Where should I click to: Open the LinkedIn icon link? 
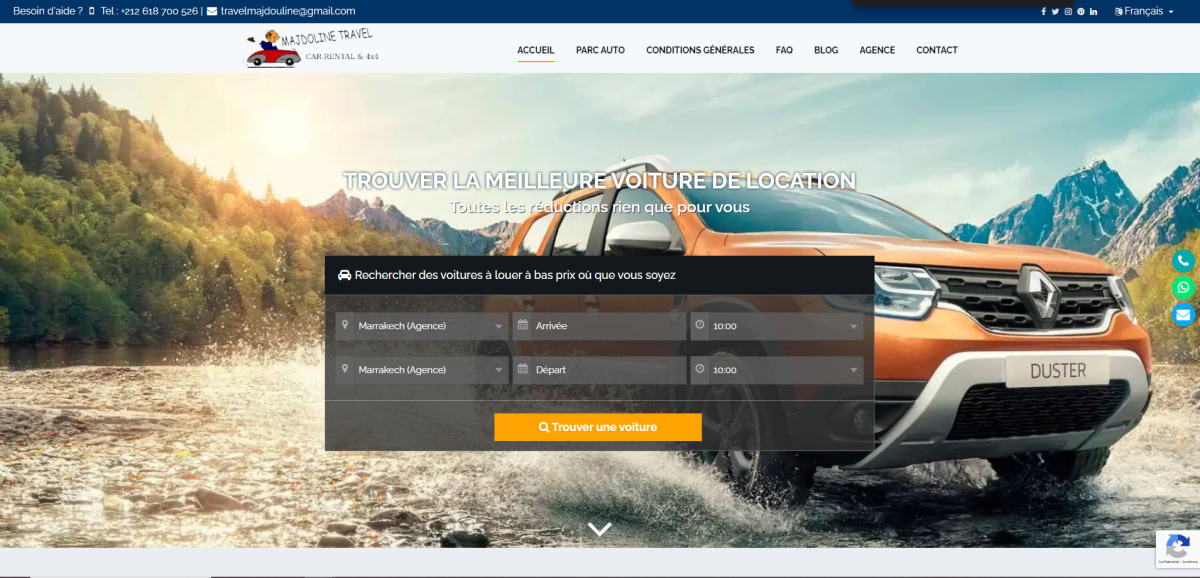pyautogui.click(x=1094, y=11)
